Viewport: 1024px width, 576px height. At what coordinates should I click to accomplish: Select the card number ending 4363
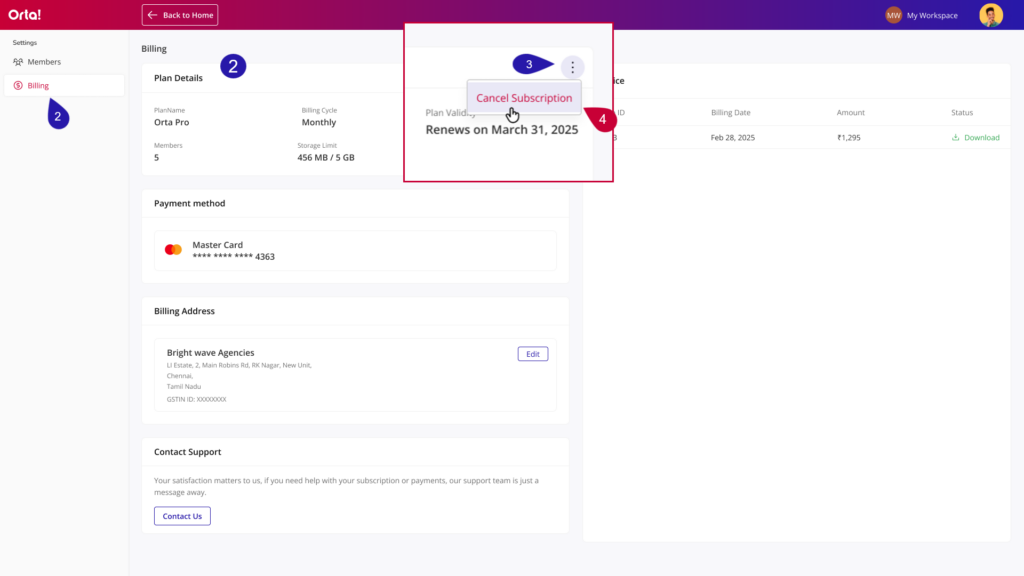click(233, 257)
